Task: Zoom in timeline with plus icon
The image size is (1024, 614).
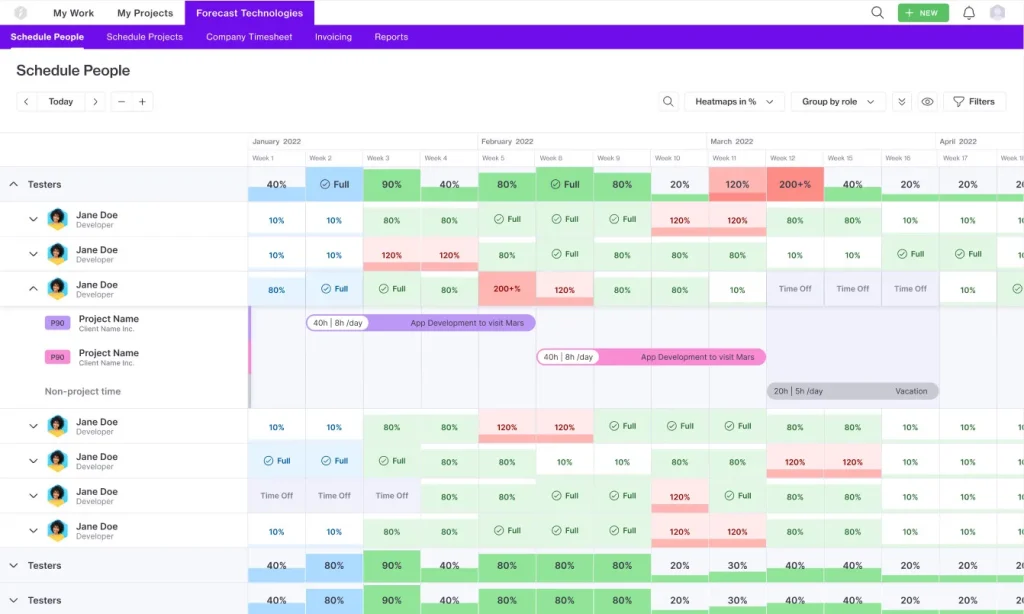Action: tap(143, 102)
